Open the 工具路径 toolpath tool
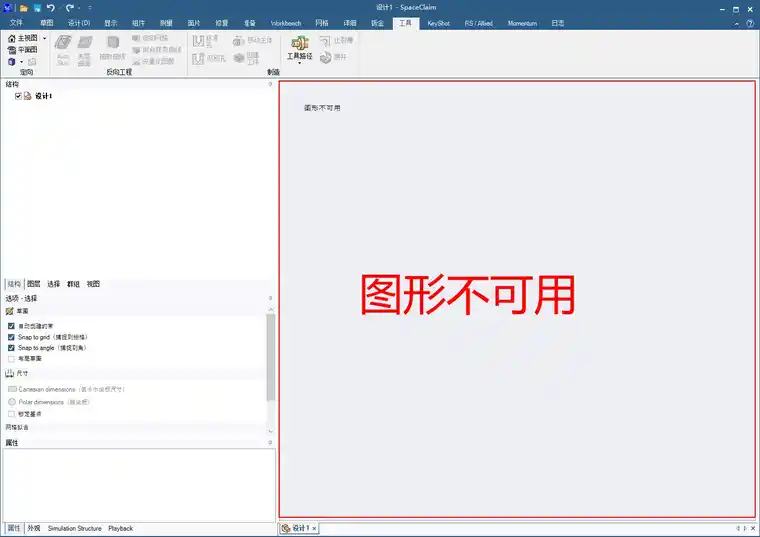The height and width of the screenshot is (537, 760). [300, 47]
